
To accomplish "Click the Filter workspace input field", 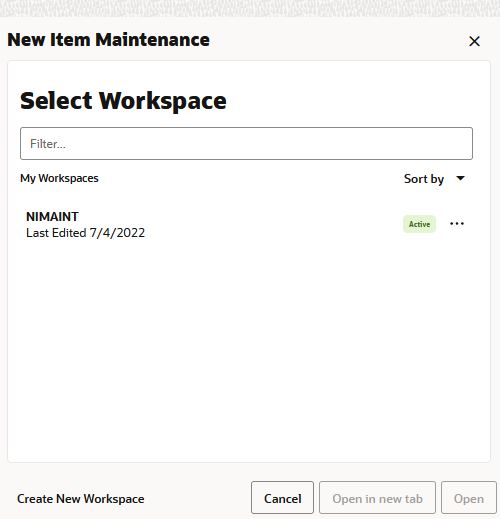I will tap(246, 144).
